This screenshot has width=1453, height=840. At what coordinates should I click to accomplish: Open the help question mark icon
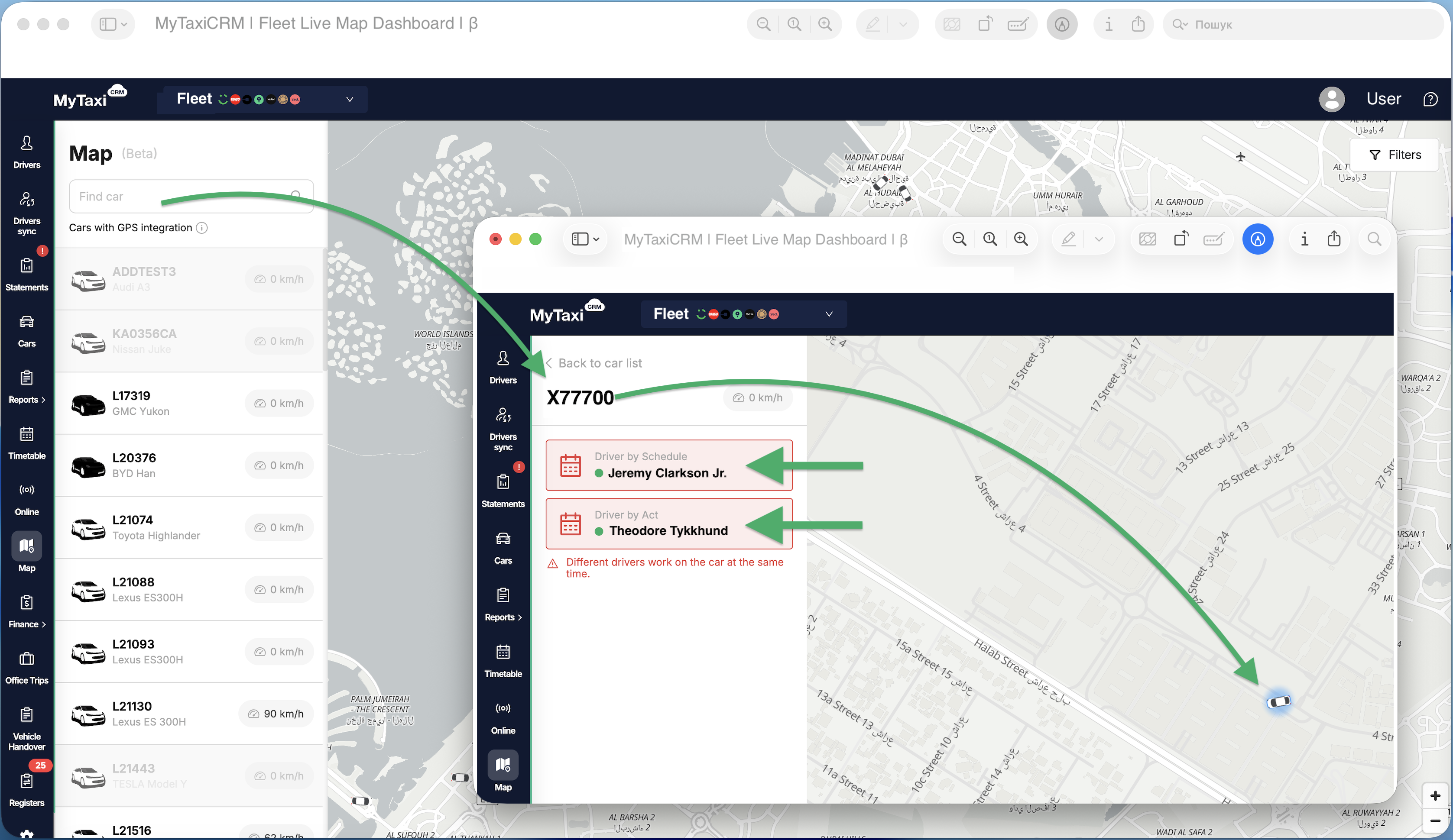tap(1430, 99)
